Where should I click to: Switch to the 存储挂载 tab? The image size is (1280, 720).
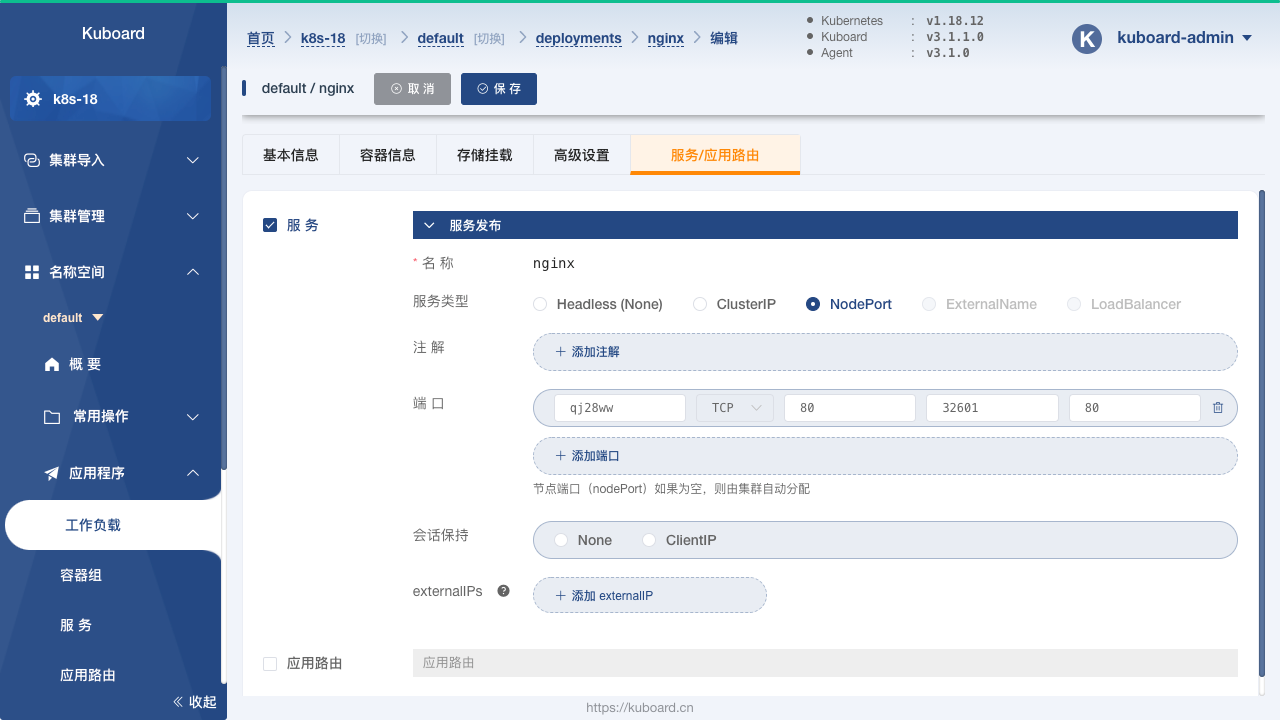point(485,155)
